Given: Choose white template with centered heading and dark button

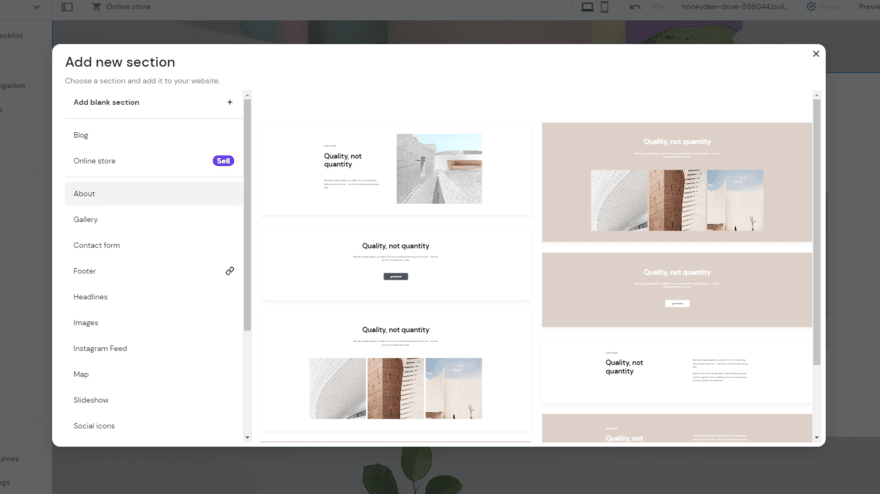Looking at the screenshot, I should 396,263.
